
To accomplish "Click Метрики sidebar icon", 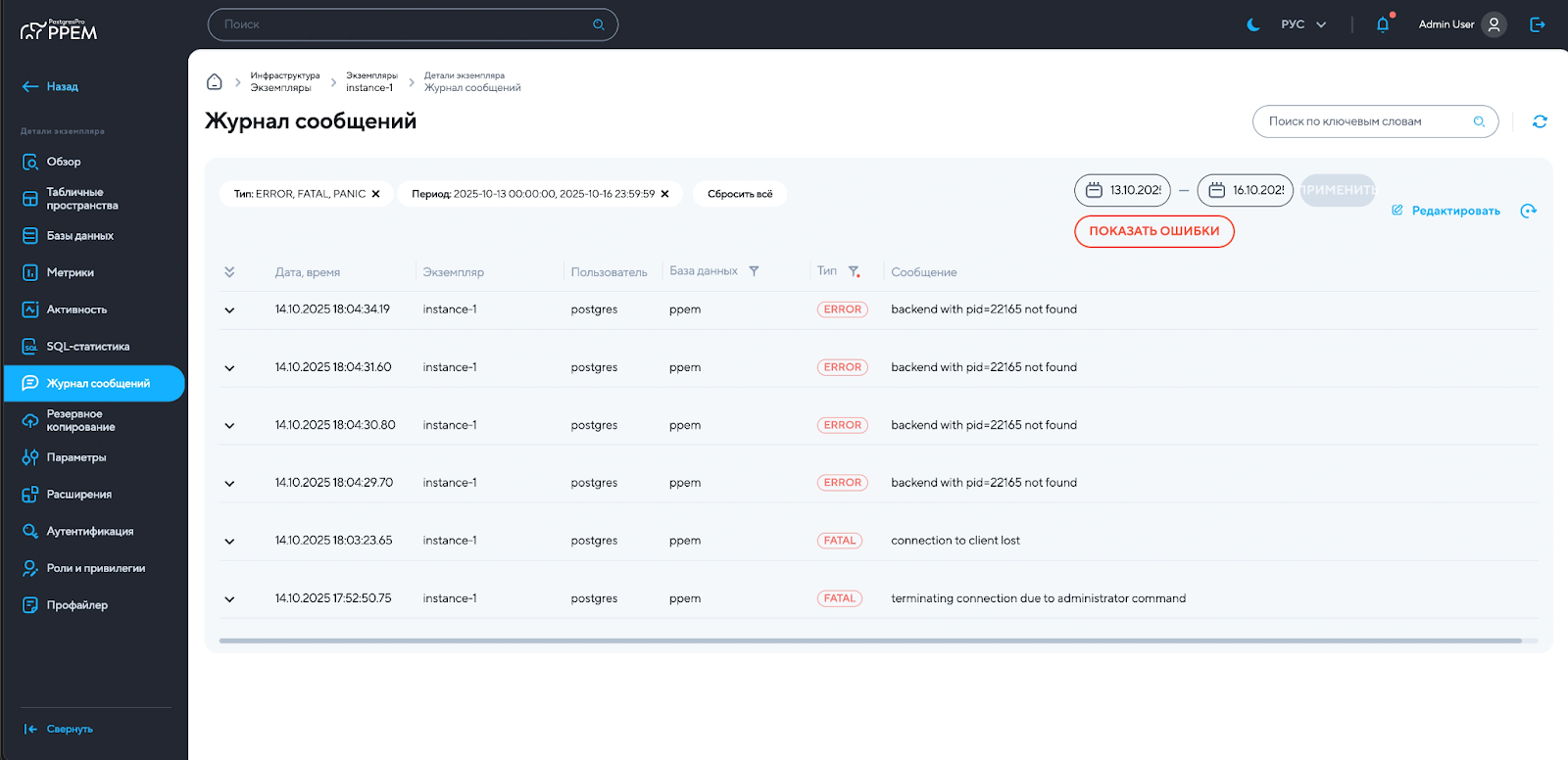I will click(30, 272).
